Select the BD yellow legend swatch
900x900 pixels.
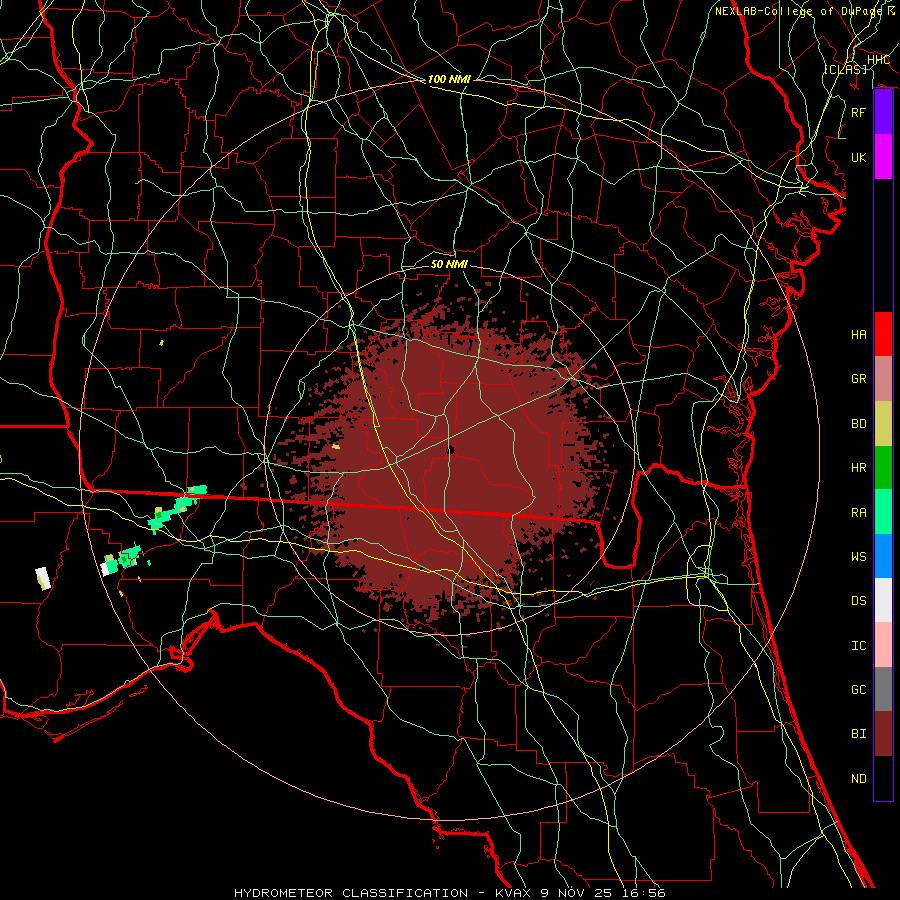883,423
